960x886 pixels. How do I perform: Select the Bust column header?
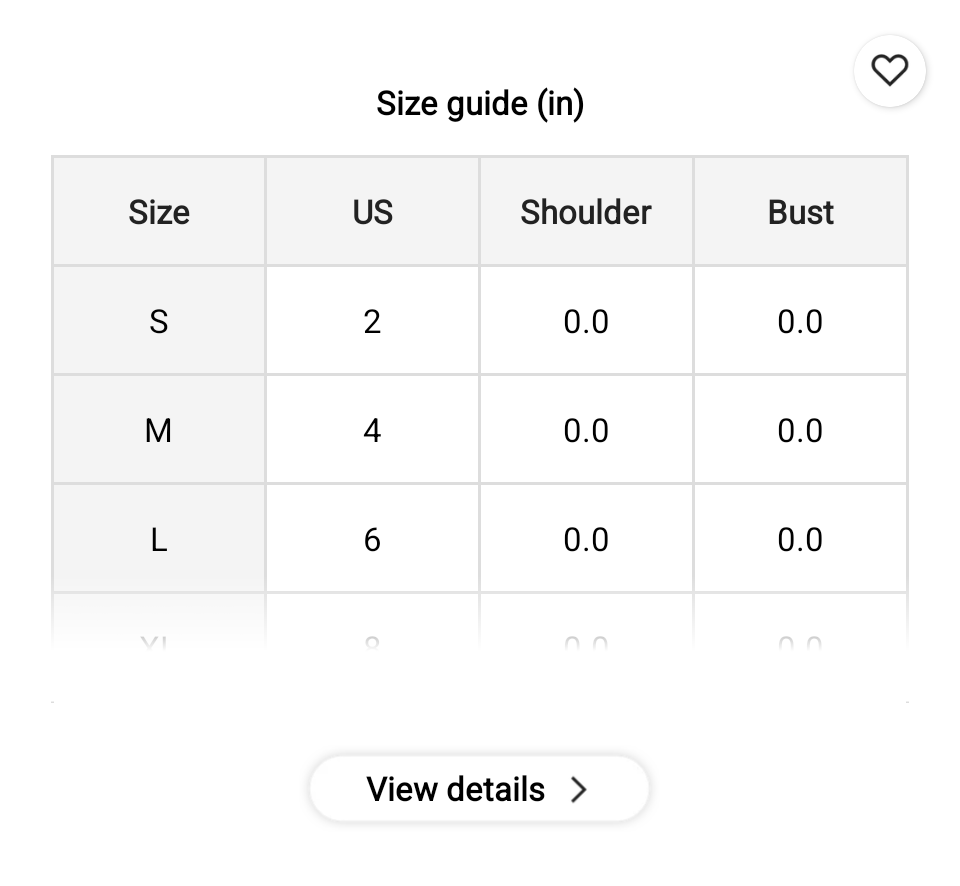[801, 212]
